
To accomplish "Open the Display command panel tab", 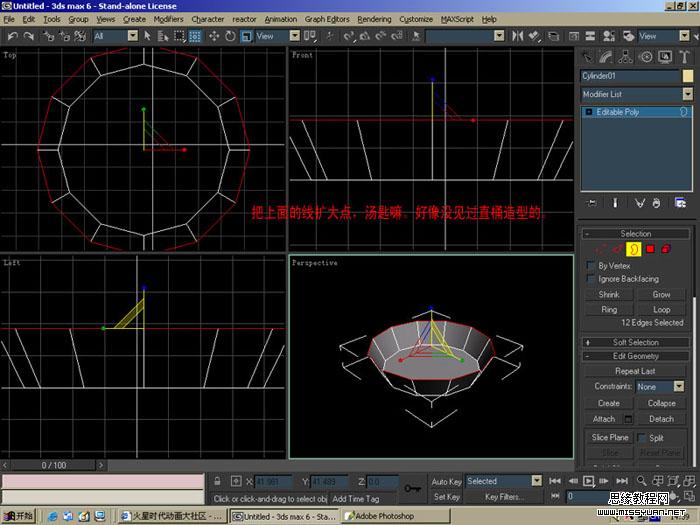I will [x=665, y=57].
